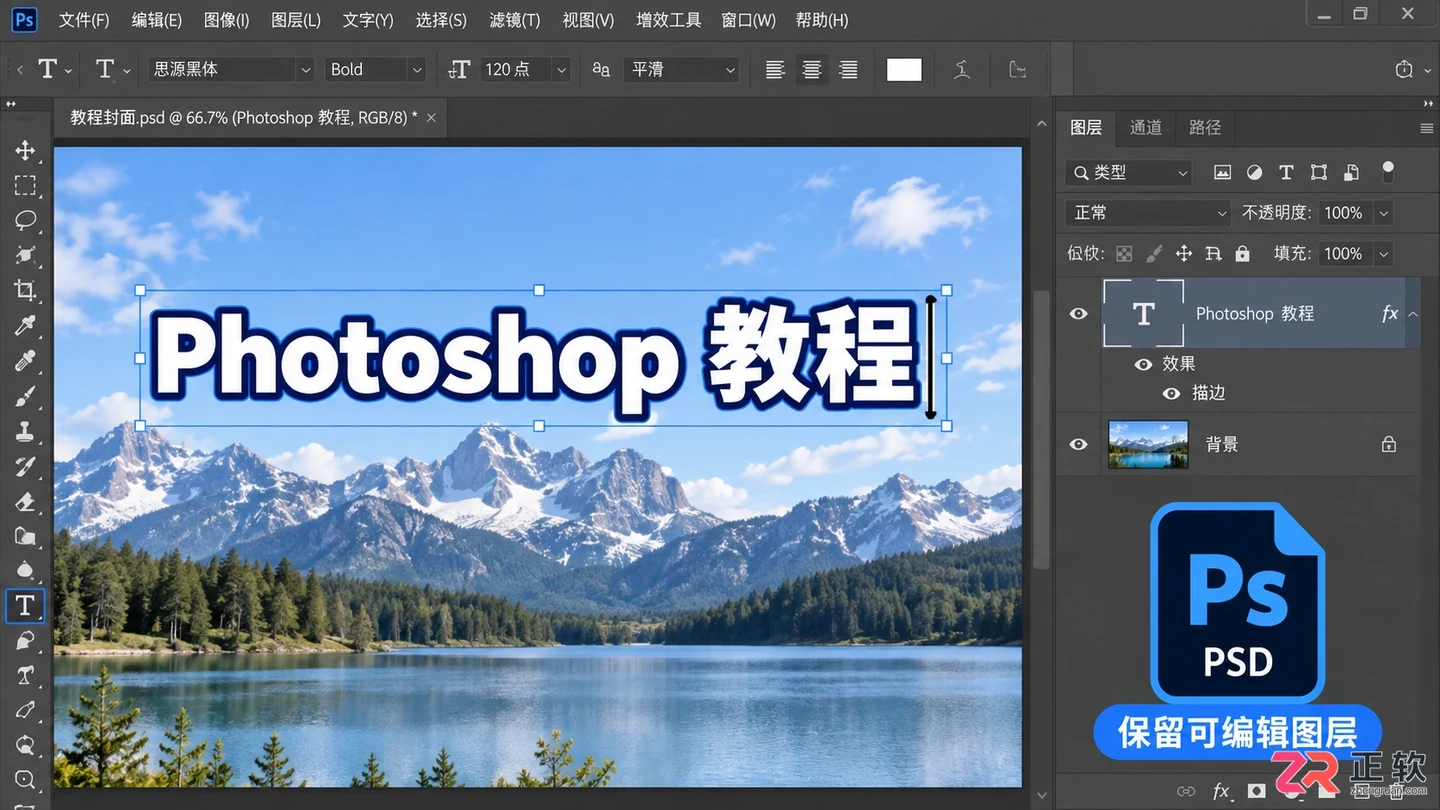
Task: Filter layers by adjustment layer type
Action: point(1254,172)
